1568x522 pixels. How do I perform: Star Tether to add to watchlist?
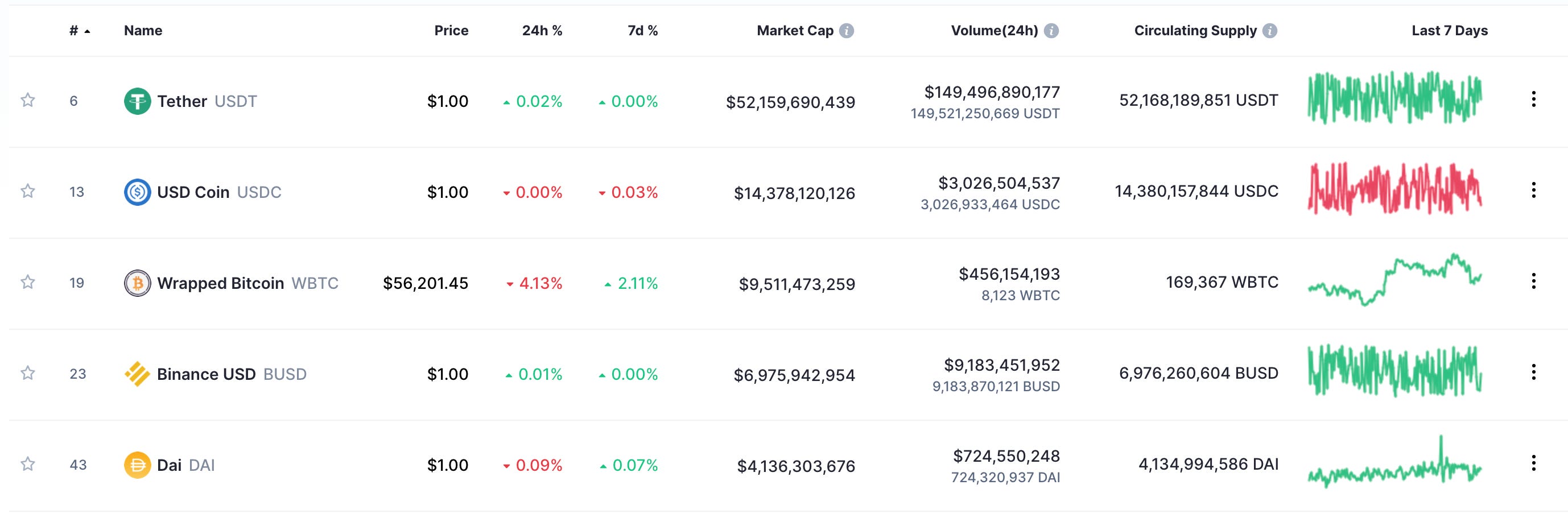[27, 100]
